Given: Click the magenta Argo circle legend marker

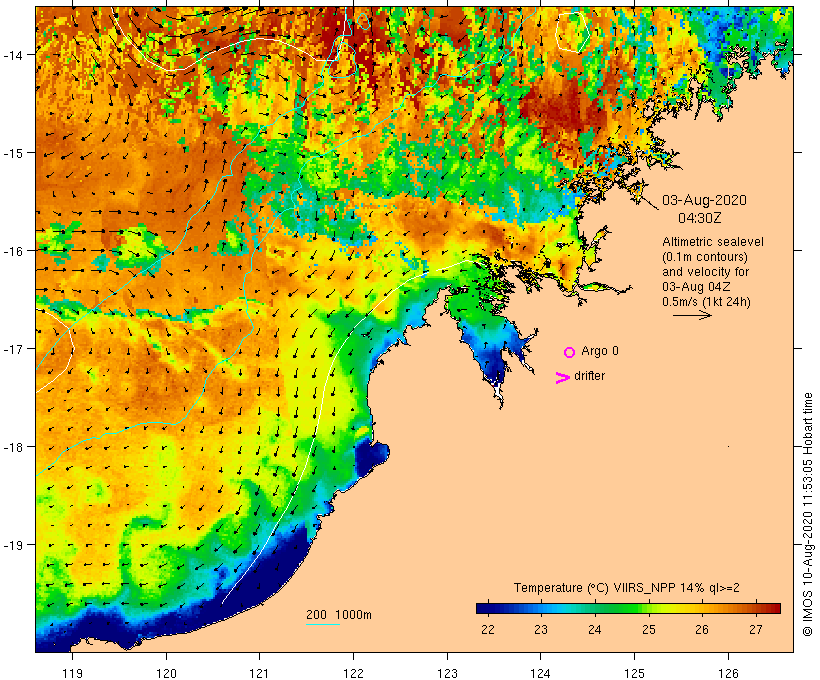Looking at the screenshot, I should [570, 353].
